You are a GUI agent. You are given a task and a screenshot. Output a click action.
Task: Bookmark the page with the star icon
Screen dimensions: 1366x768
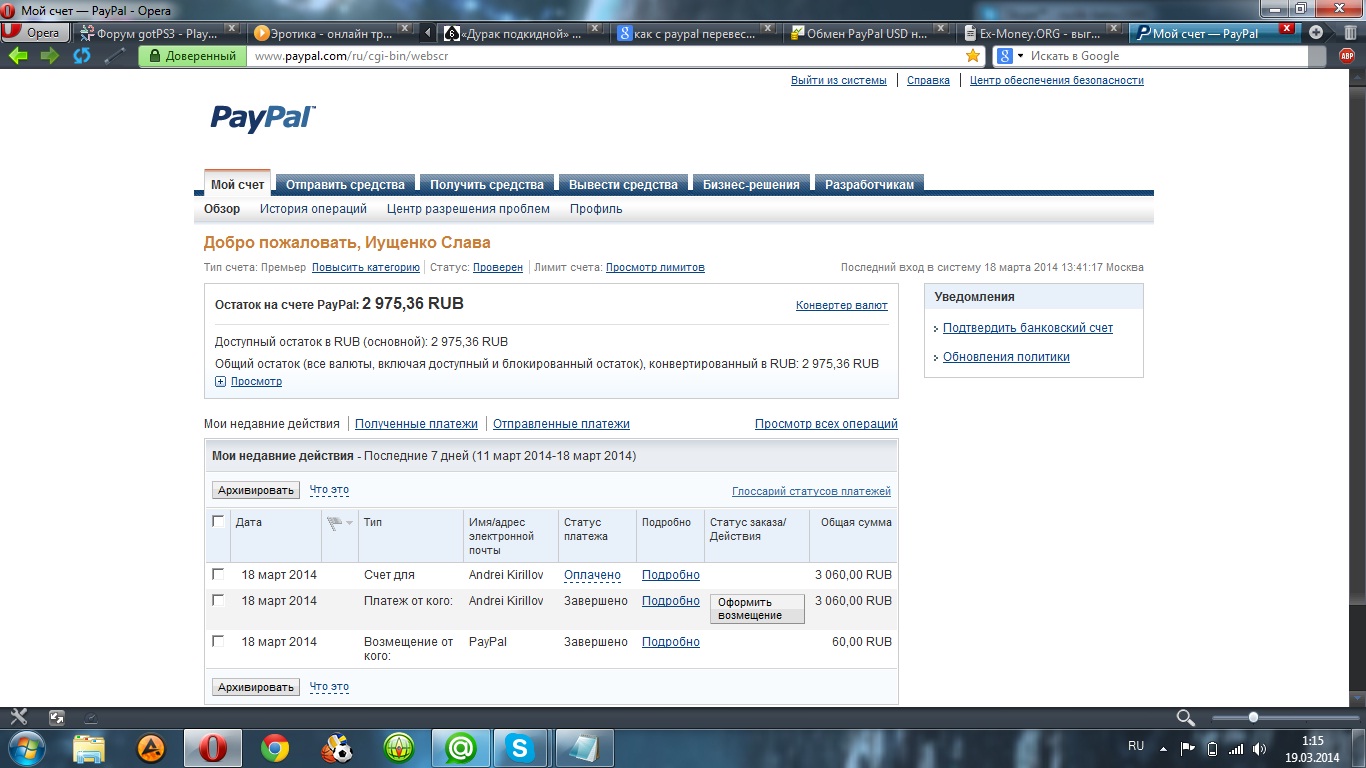tap(973, 56)
